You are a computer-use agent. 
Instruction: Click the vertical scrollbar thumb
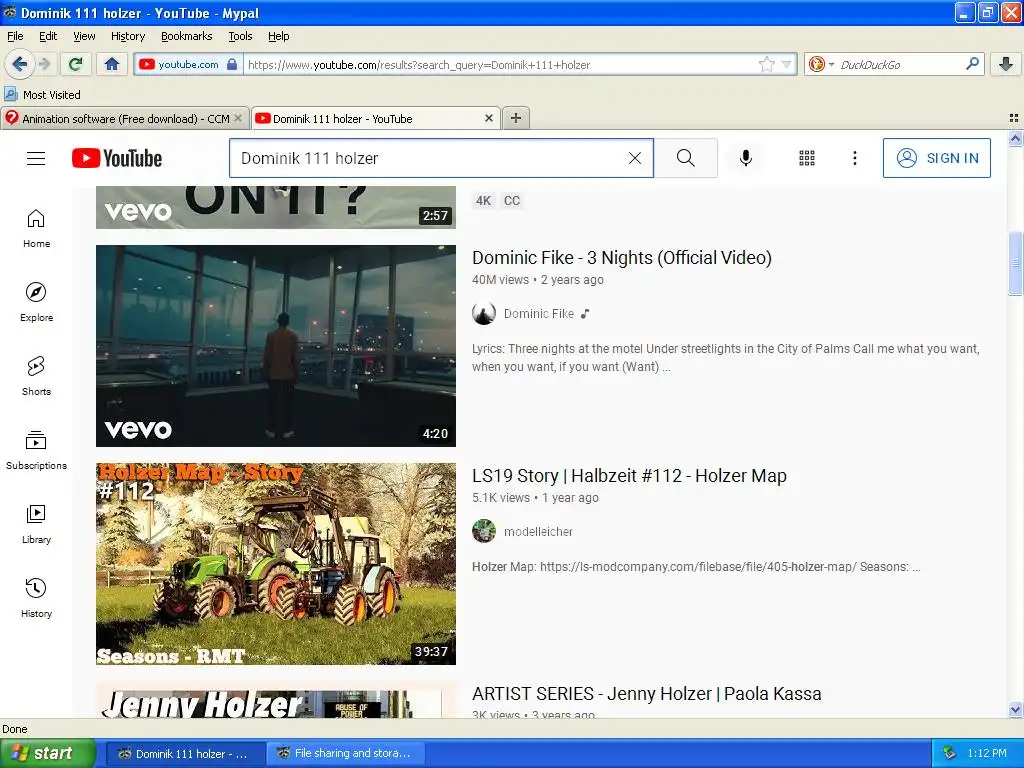point(1015,263)
